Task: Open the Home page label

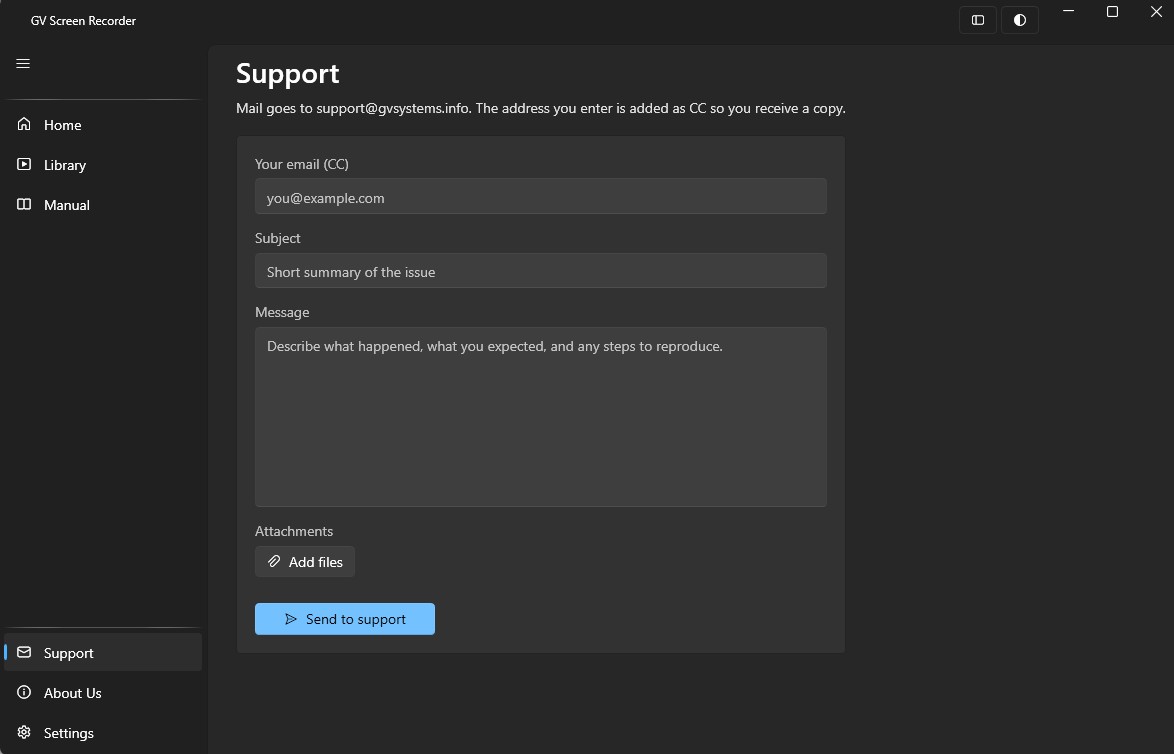Action: pos(62,125)
